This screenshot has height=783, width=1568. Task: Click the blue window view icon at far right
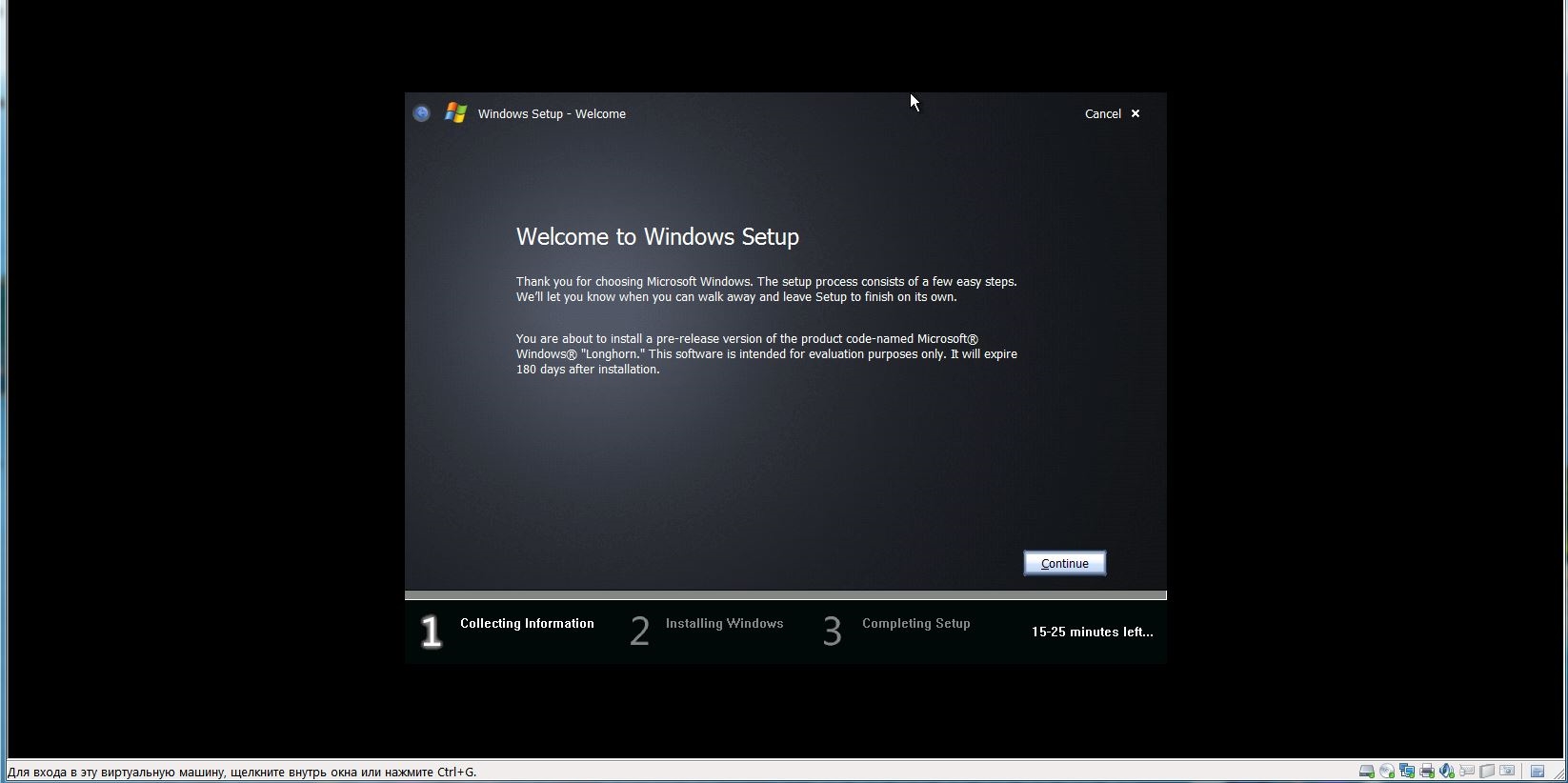point(1538,772)
